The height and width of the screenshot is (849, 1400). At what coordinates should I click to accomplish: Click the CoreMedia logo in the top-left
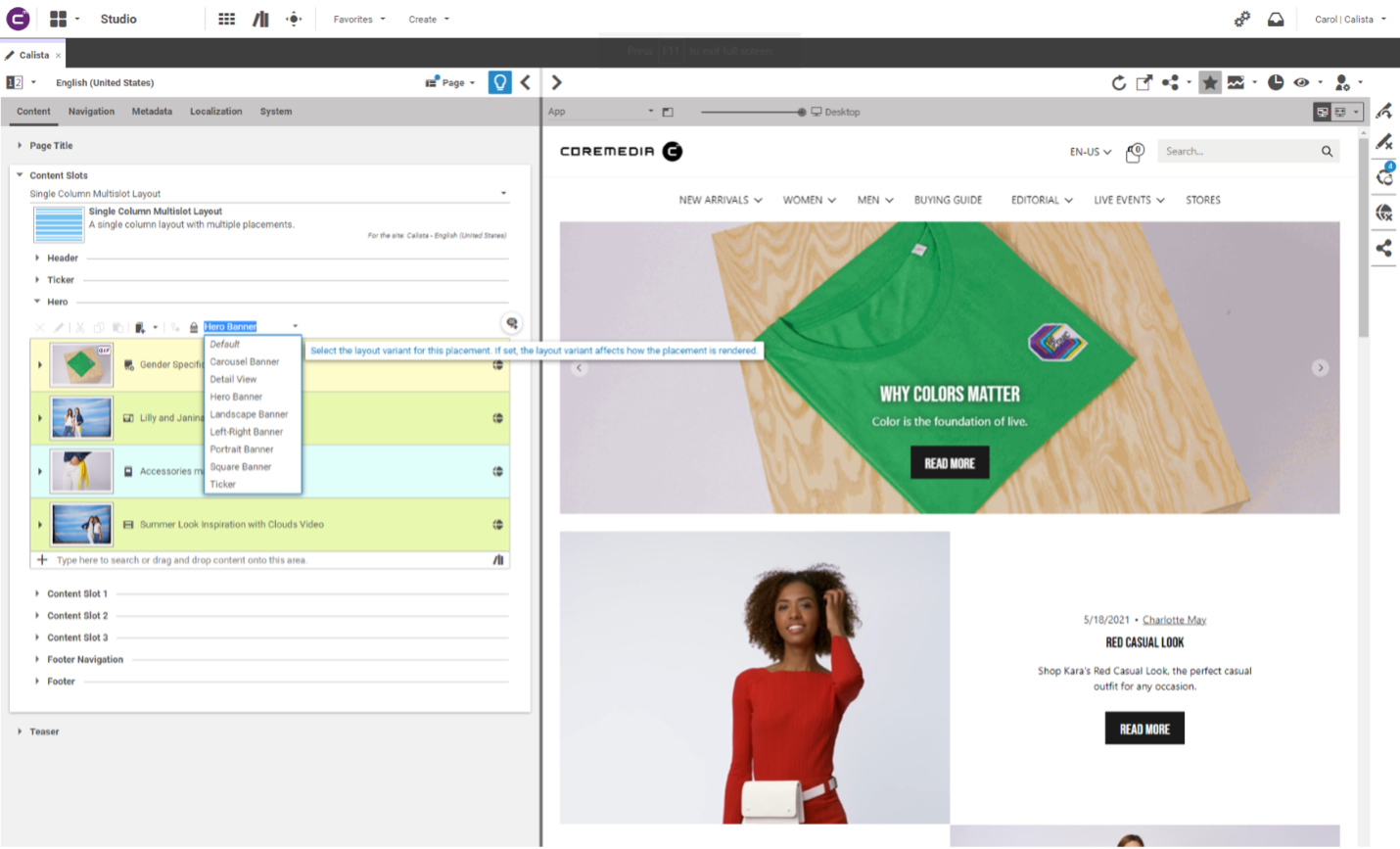tap(18, 19)
